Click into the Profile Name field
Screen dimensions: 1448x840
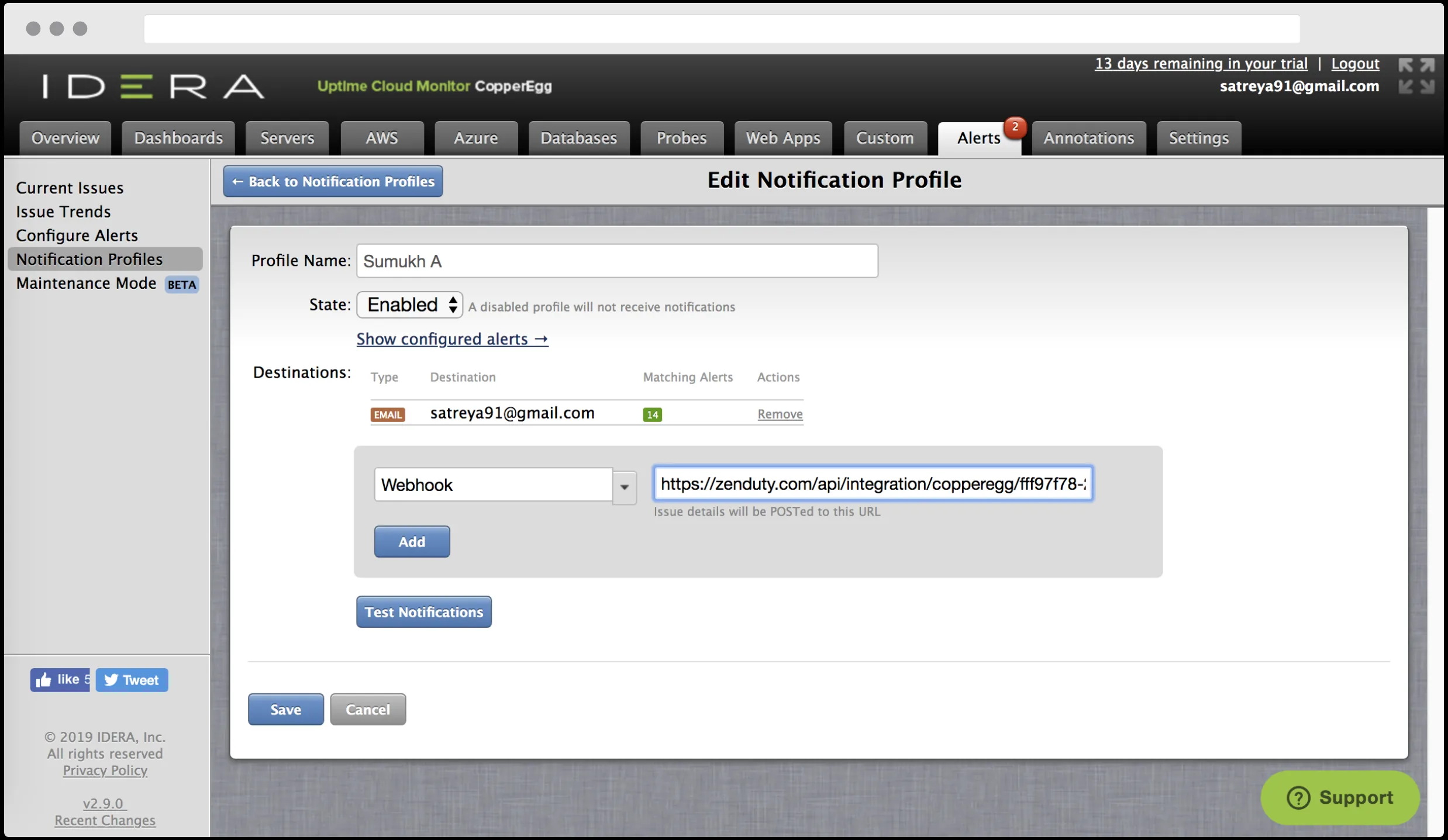616,261
